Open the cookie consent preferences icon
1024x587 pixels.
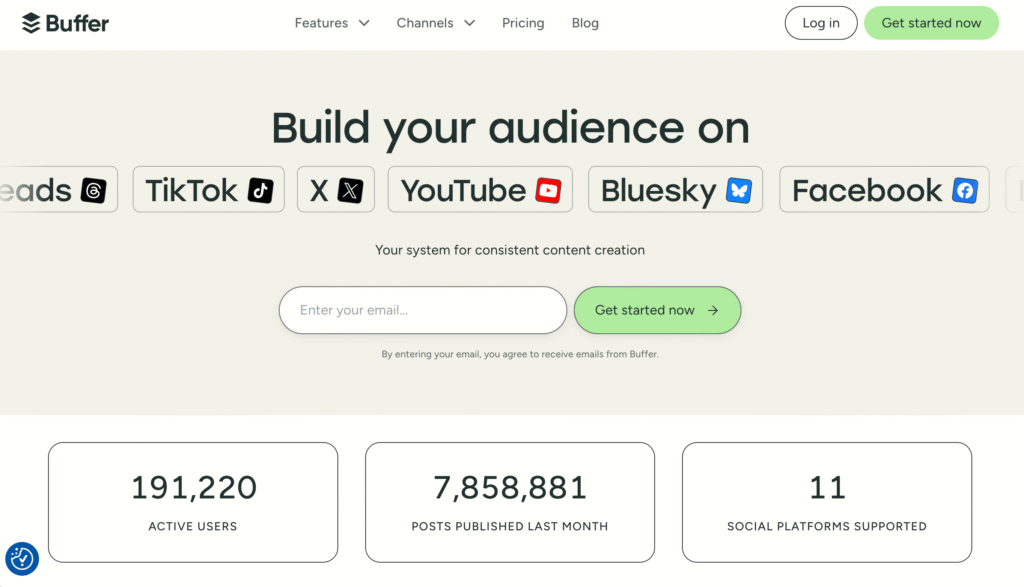(x=22, y=559)
